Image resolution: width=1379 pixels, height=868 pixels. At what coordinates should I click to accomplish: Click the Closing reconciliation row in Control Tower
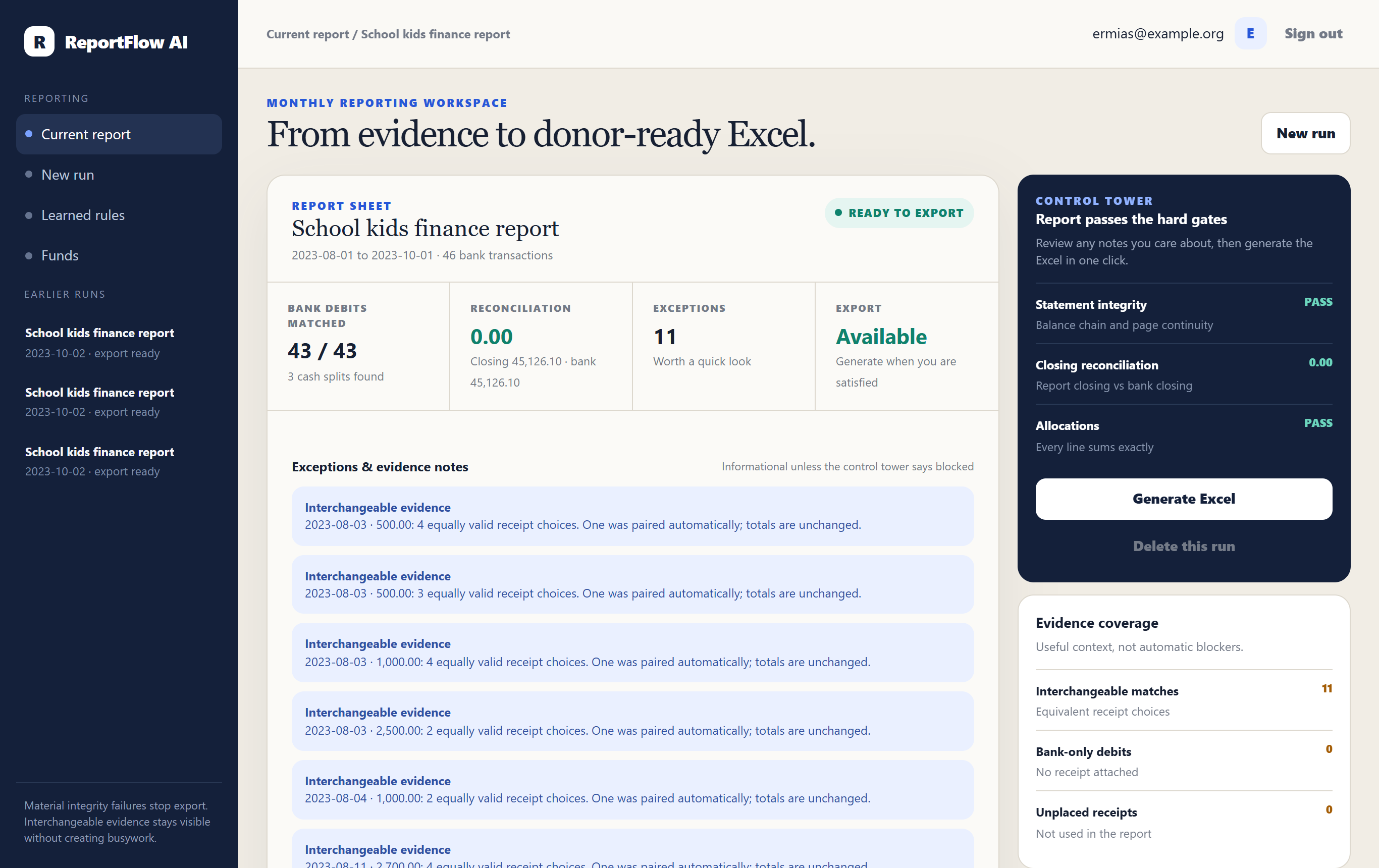pos(1184,374)
